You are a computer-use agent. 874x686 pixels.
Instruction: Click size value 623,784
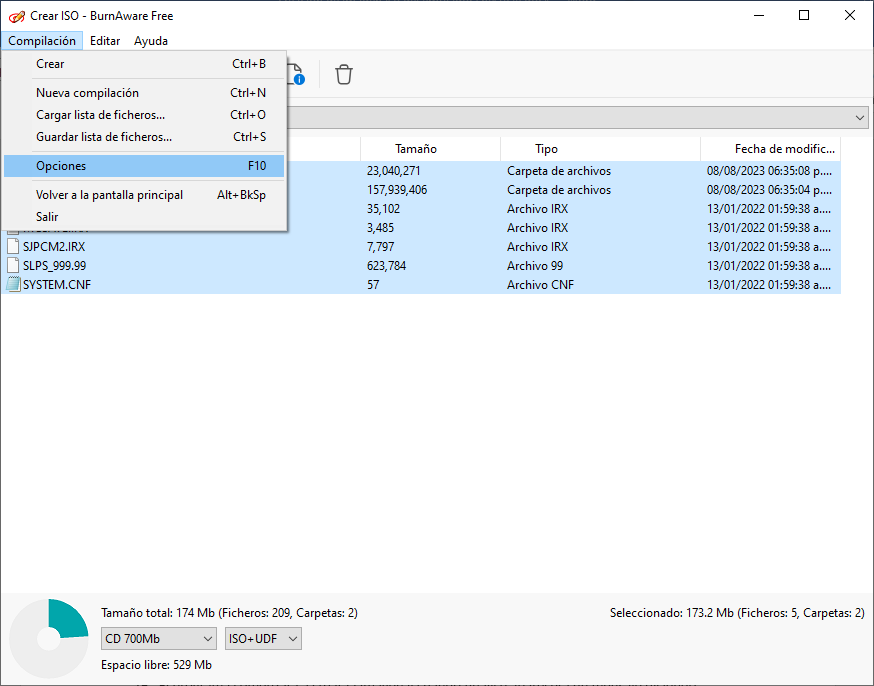tap(386, 265)
